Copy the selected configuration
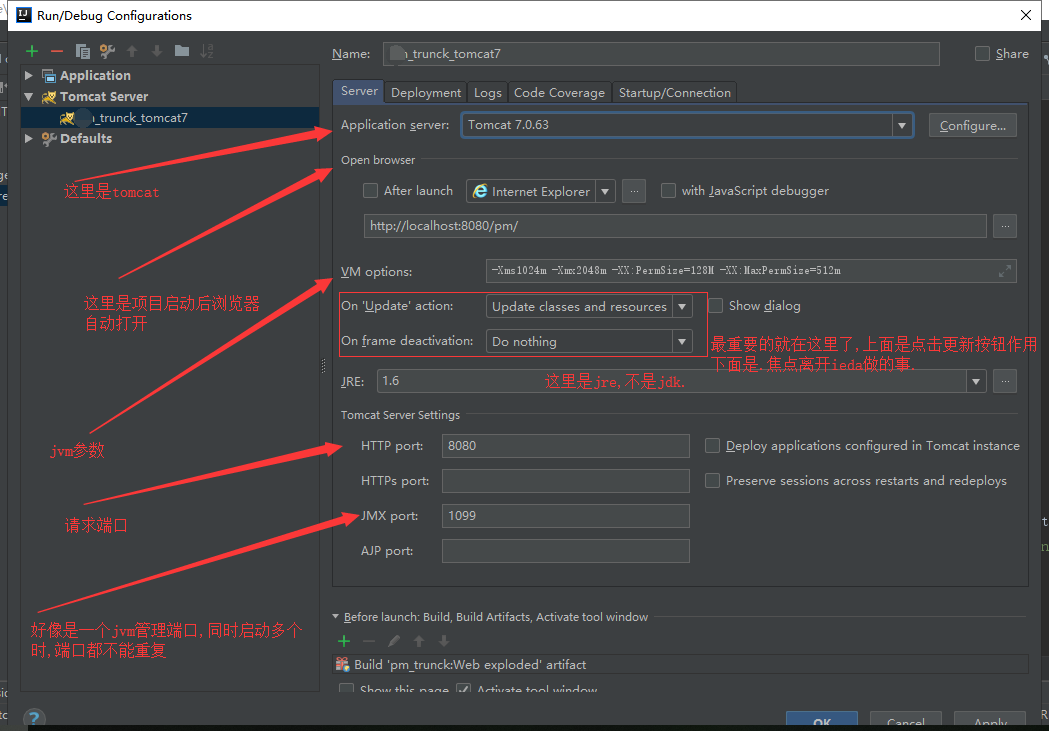1049x731 pixels. point(82,51)
